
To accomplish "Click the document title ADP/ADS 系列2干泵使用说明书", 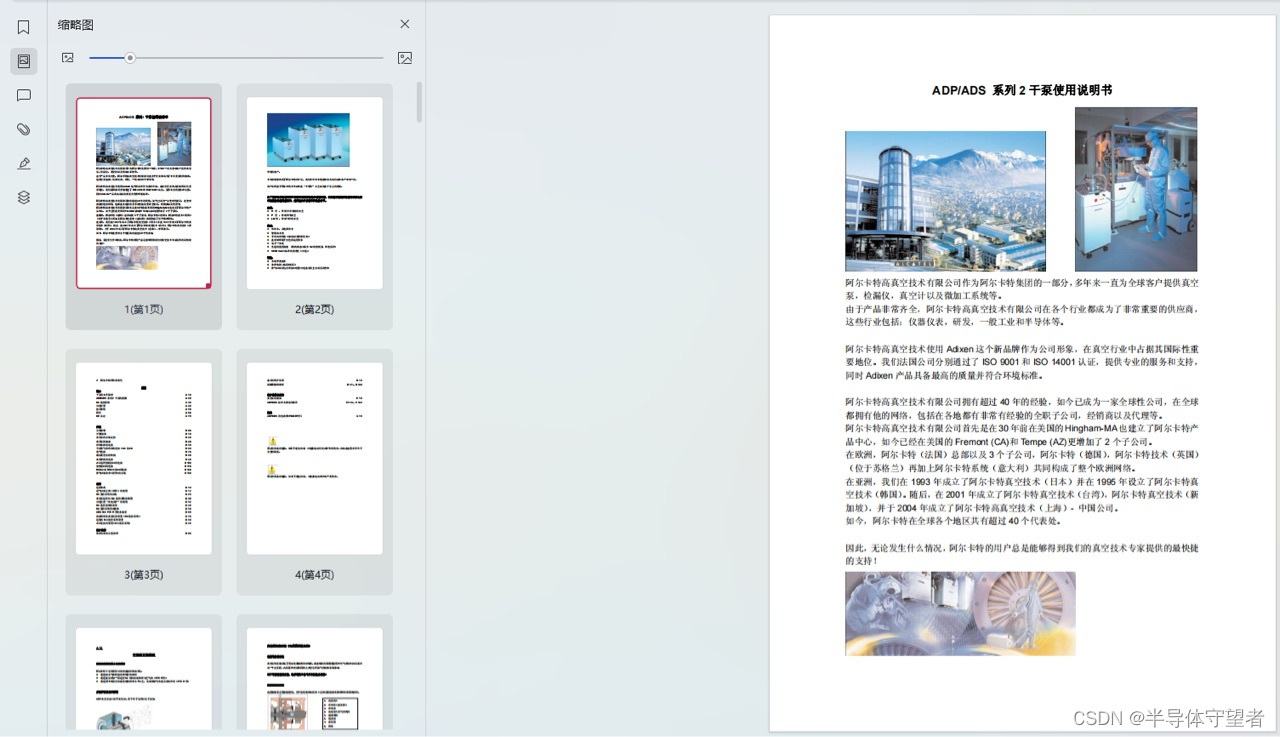I will 1022,90.
